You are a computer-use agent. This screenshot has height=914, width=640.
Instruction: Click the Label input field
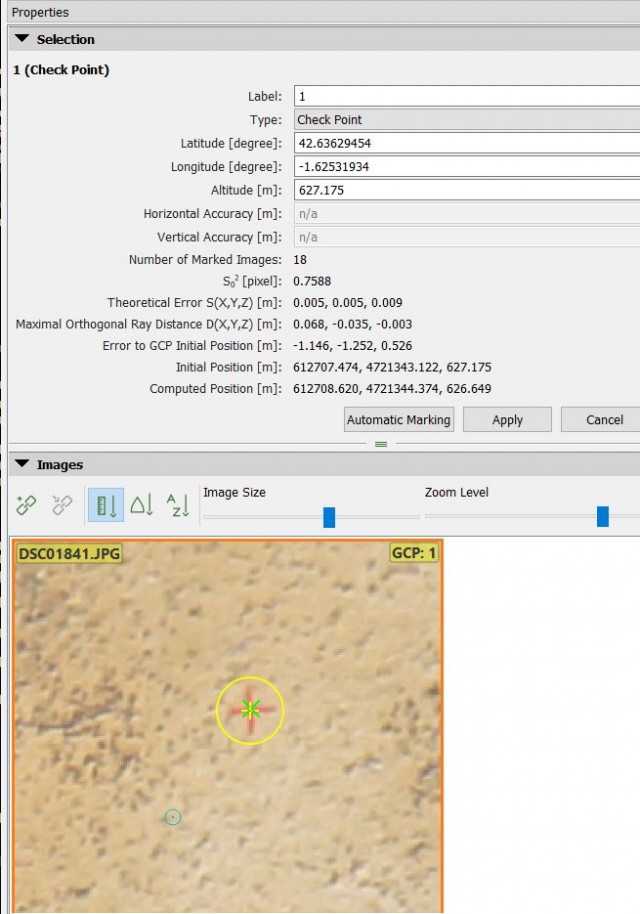[x=467, y=96]
